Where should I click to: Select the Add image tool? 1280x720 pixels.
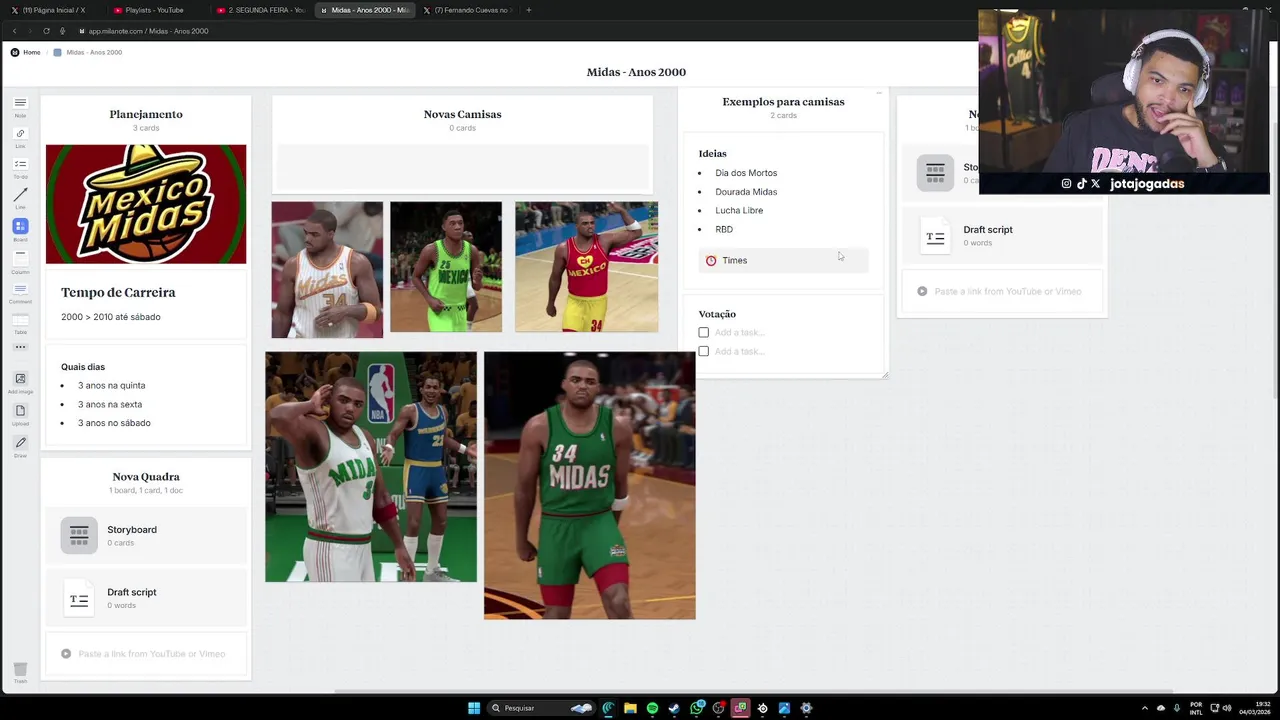click(x=20, y=382)
